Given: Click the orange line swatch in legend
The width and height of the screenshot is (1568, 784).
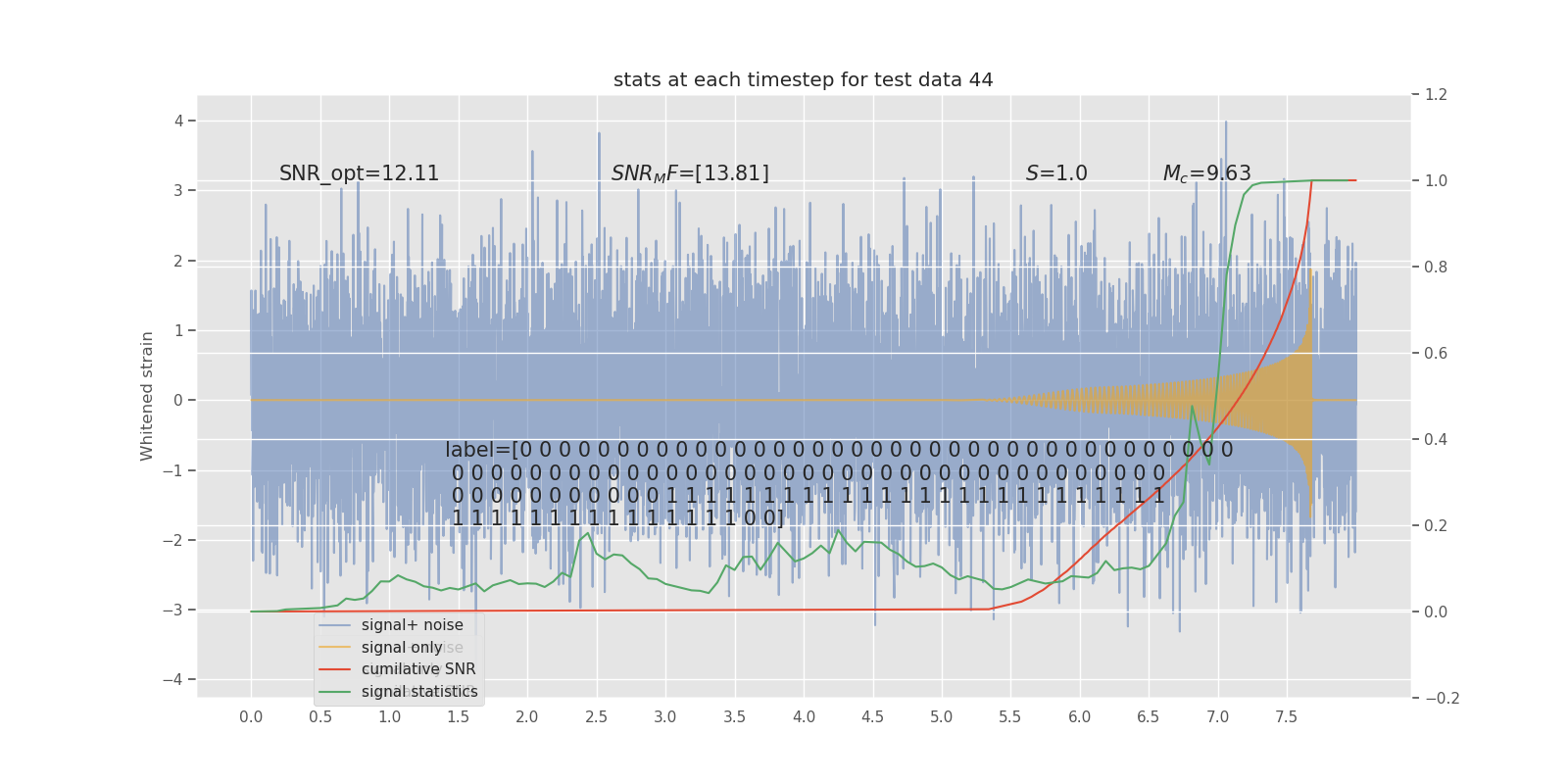Looking at the screenshot, I should pos(336,648).
